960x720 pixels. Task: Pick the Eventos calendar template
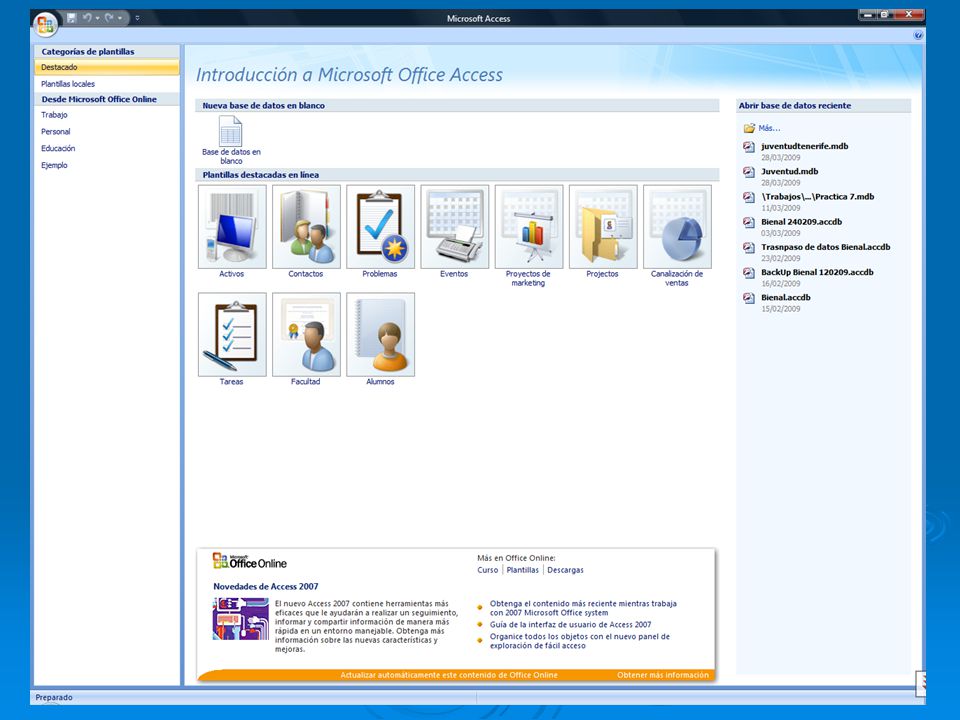454,227
